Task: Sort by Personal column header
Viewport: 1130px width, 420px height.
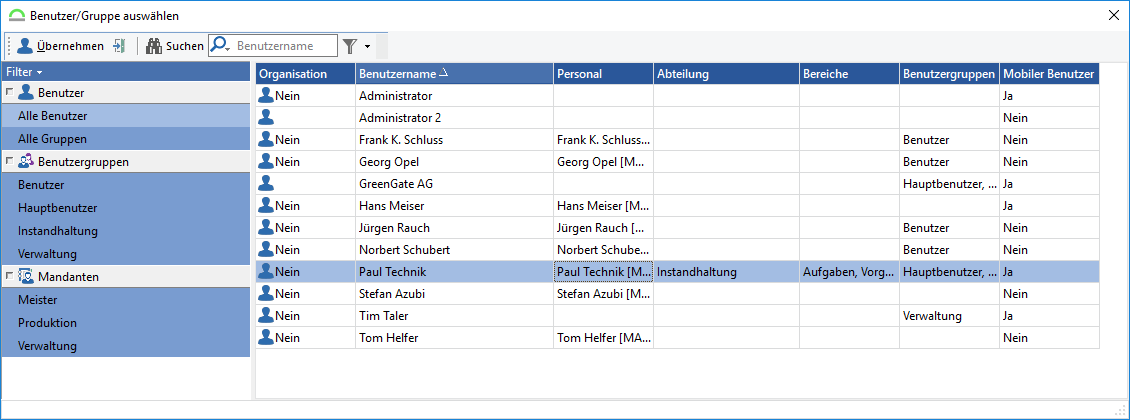Action: (x=604, y=73)
